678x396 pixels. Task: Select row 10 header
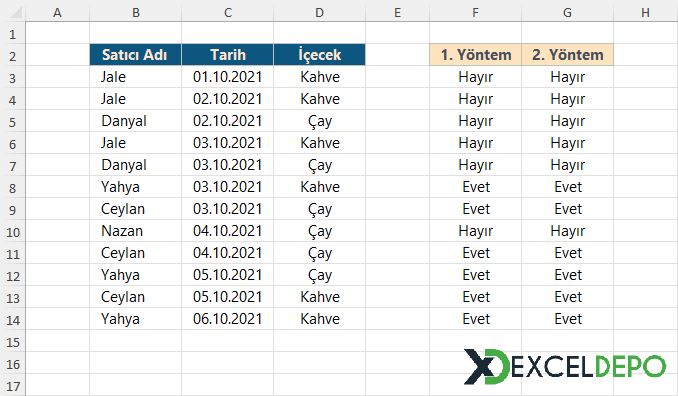pyautogui.click(x=13, y=232)
